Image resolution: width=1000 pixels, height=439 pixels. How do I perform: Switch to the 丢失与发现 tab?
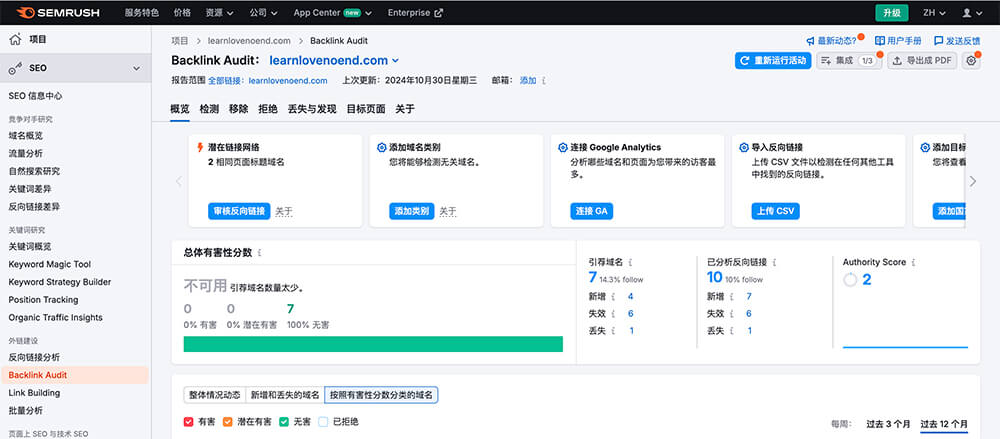(312, 109)
